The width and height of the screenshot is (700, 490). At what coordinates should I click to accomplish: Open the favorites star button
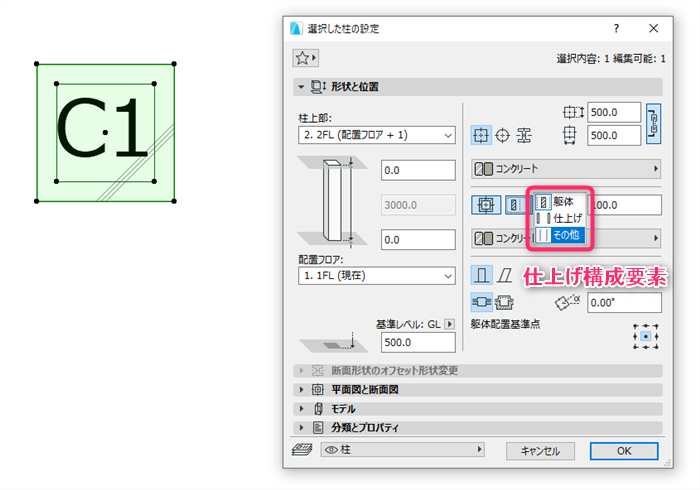(305, 58)
